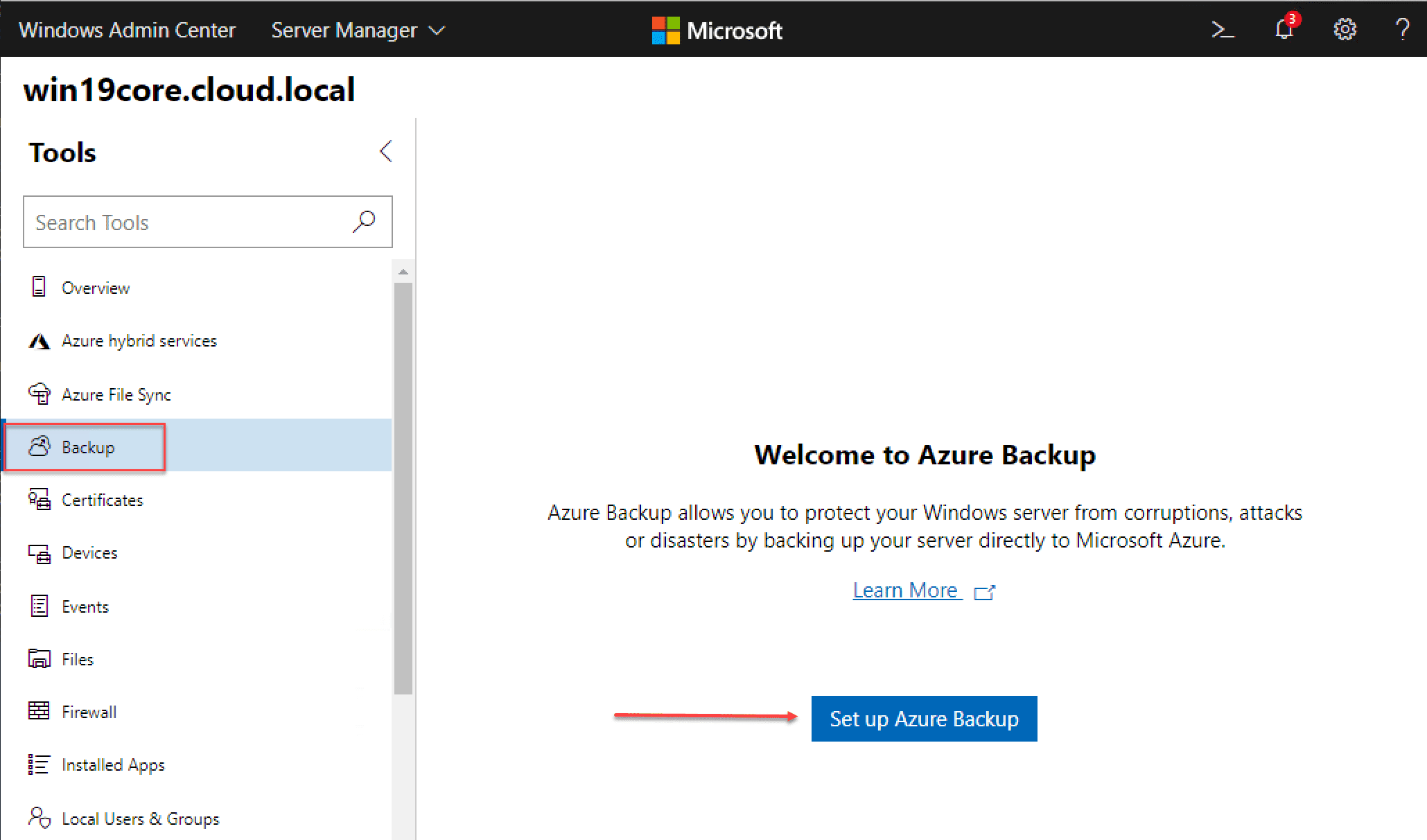Open the Certificates tool
This screenshot has height=840, width=1427.
click(102, 500)
